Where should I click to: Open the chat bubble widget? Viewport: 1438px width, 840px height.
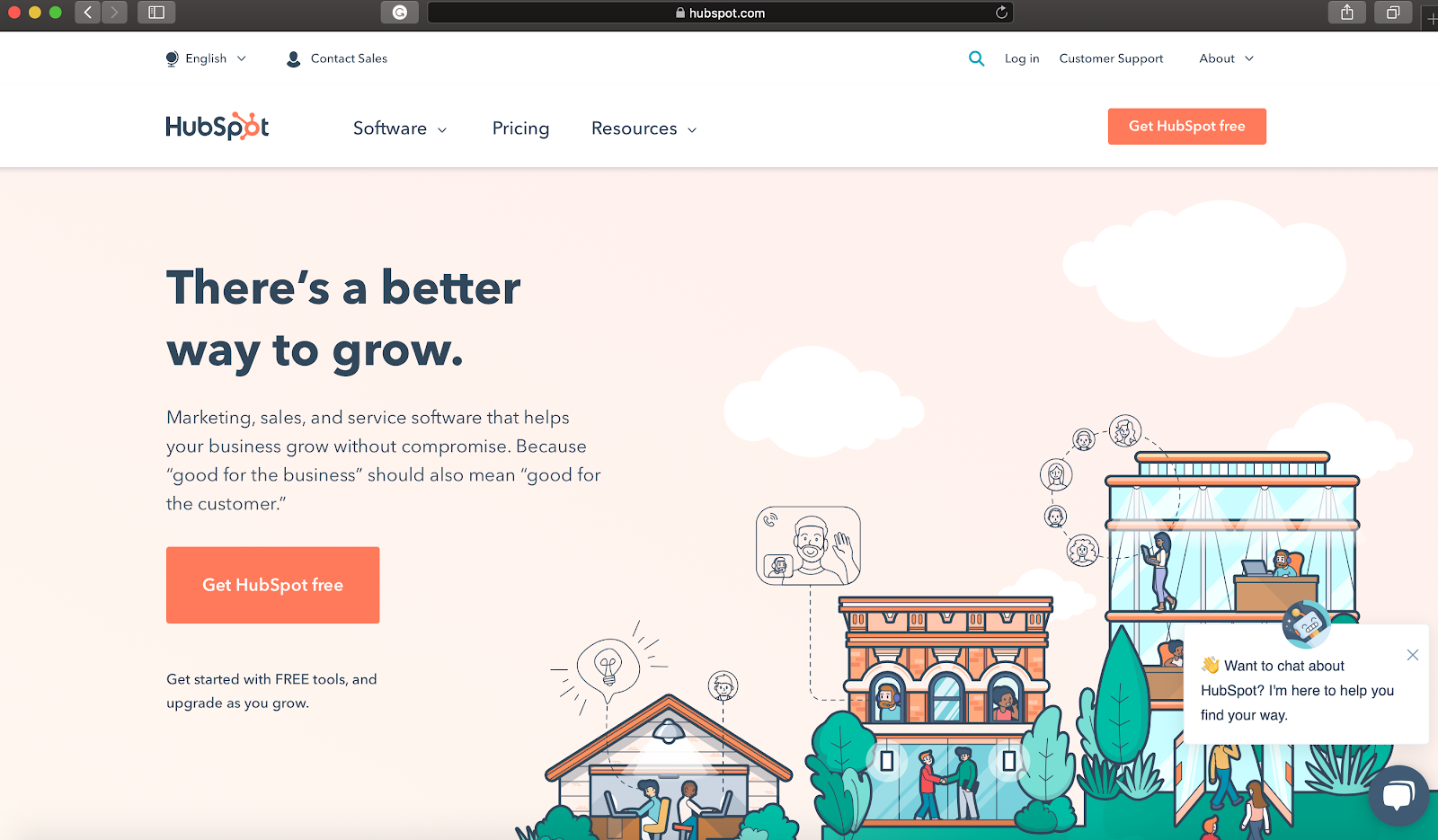[1398, 795]
